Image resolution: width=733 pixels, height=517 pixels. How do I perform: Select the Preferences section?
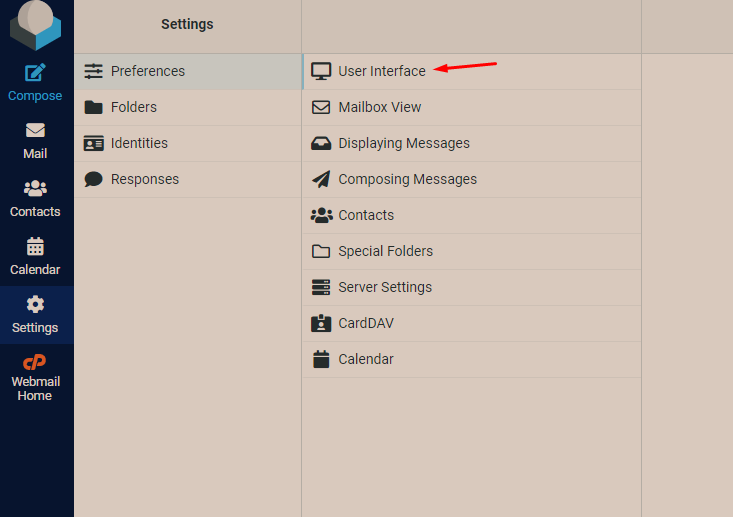[x=147, y=71]
